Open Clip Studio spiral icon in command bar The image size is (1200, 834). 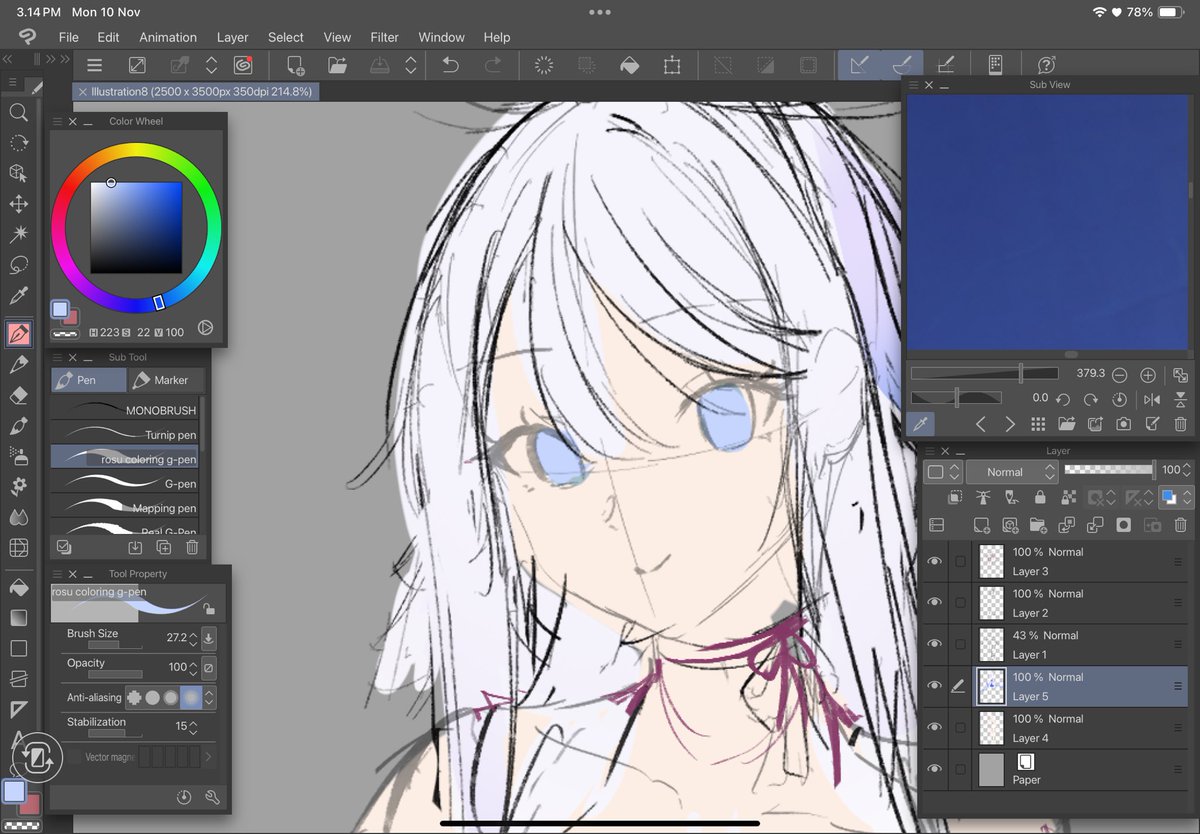click(242, 65)
